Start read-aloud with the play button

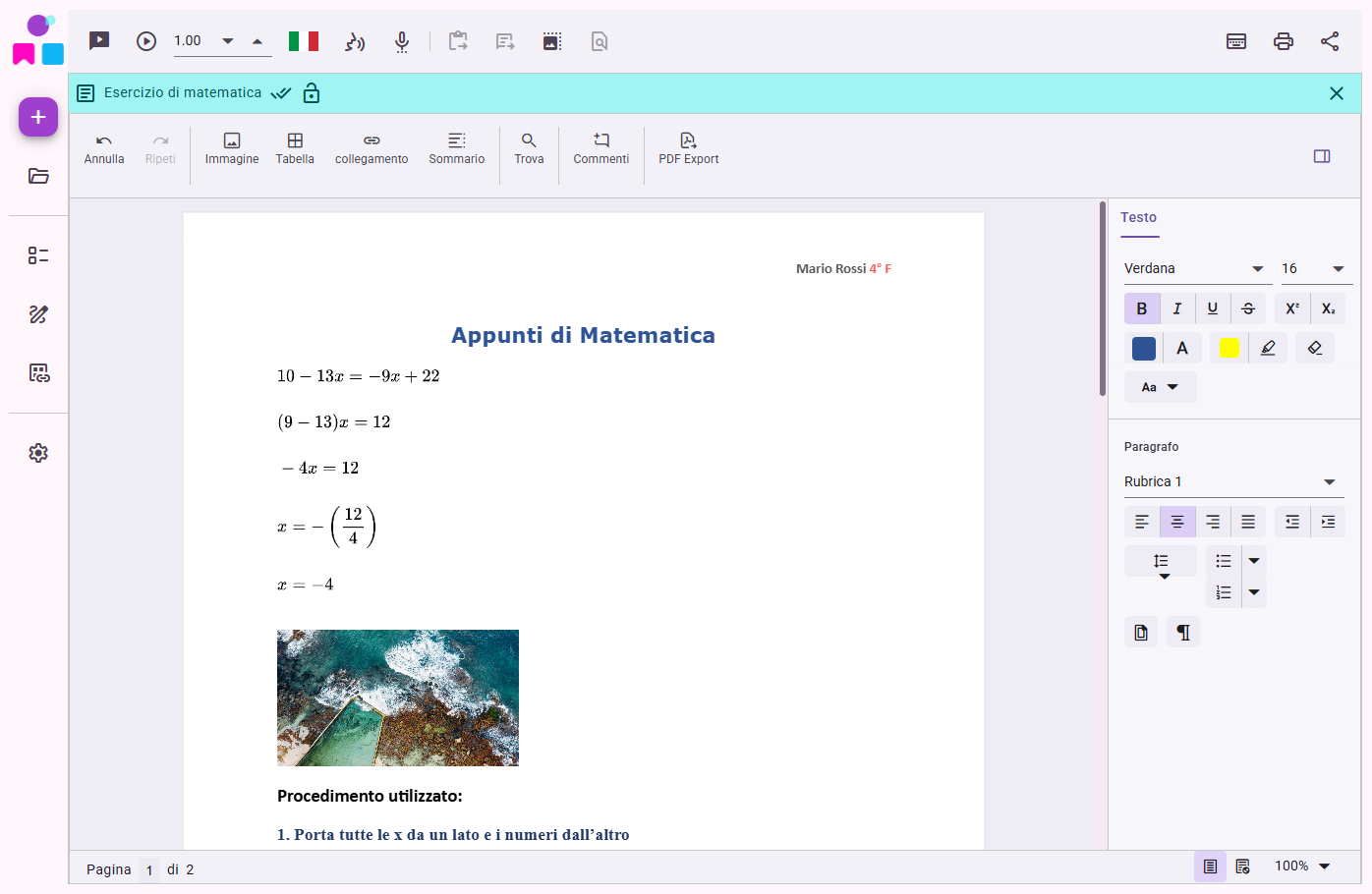coord(146,40)
